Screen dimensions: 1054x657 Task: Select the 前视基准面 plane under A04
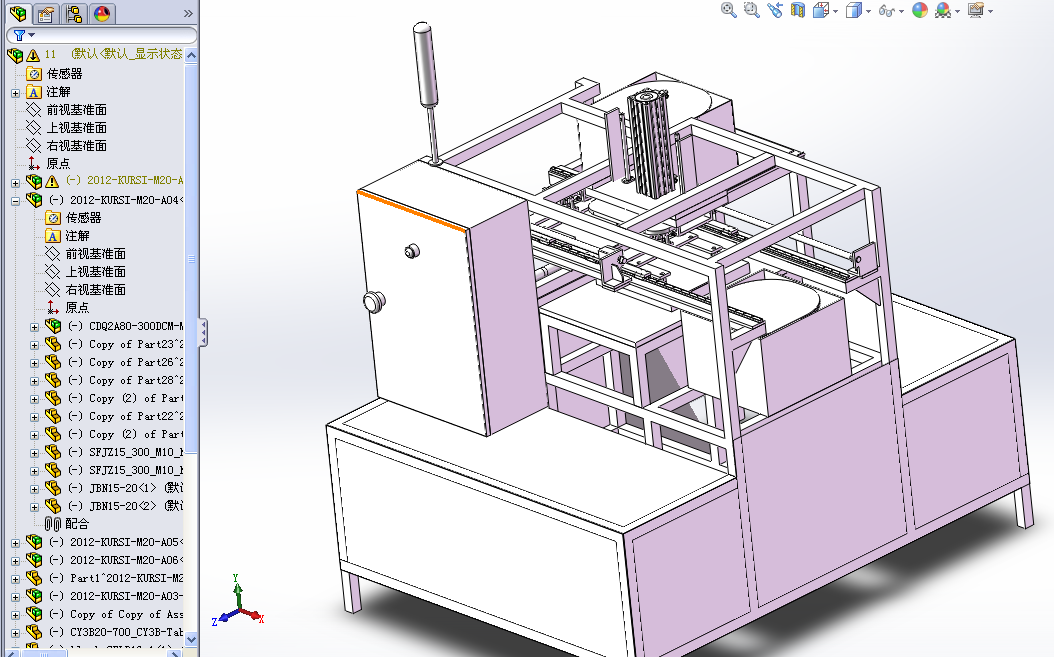pos(95,254)
